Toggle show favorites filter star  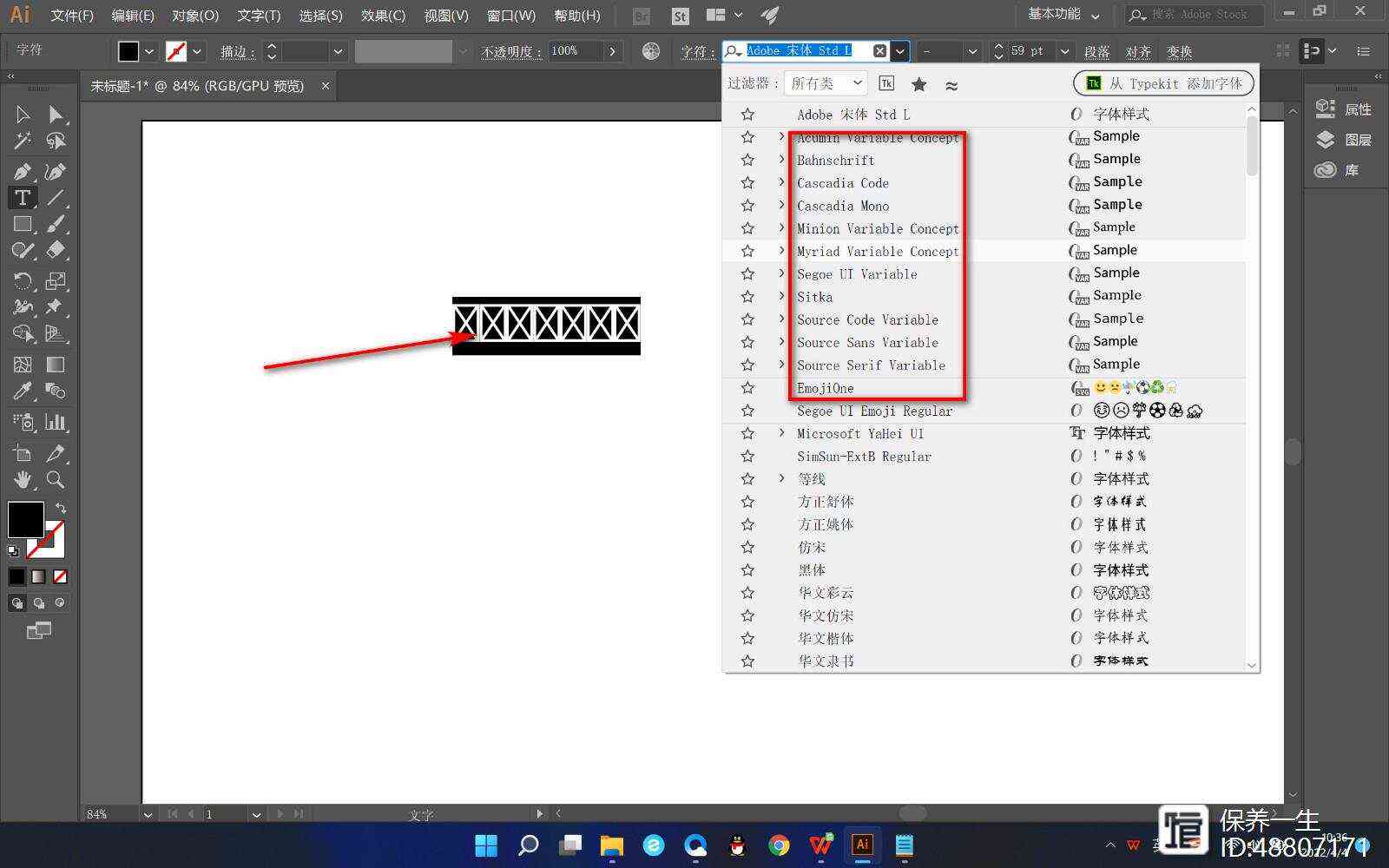(918, 84)
